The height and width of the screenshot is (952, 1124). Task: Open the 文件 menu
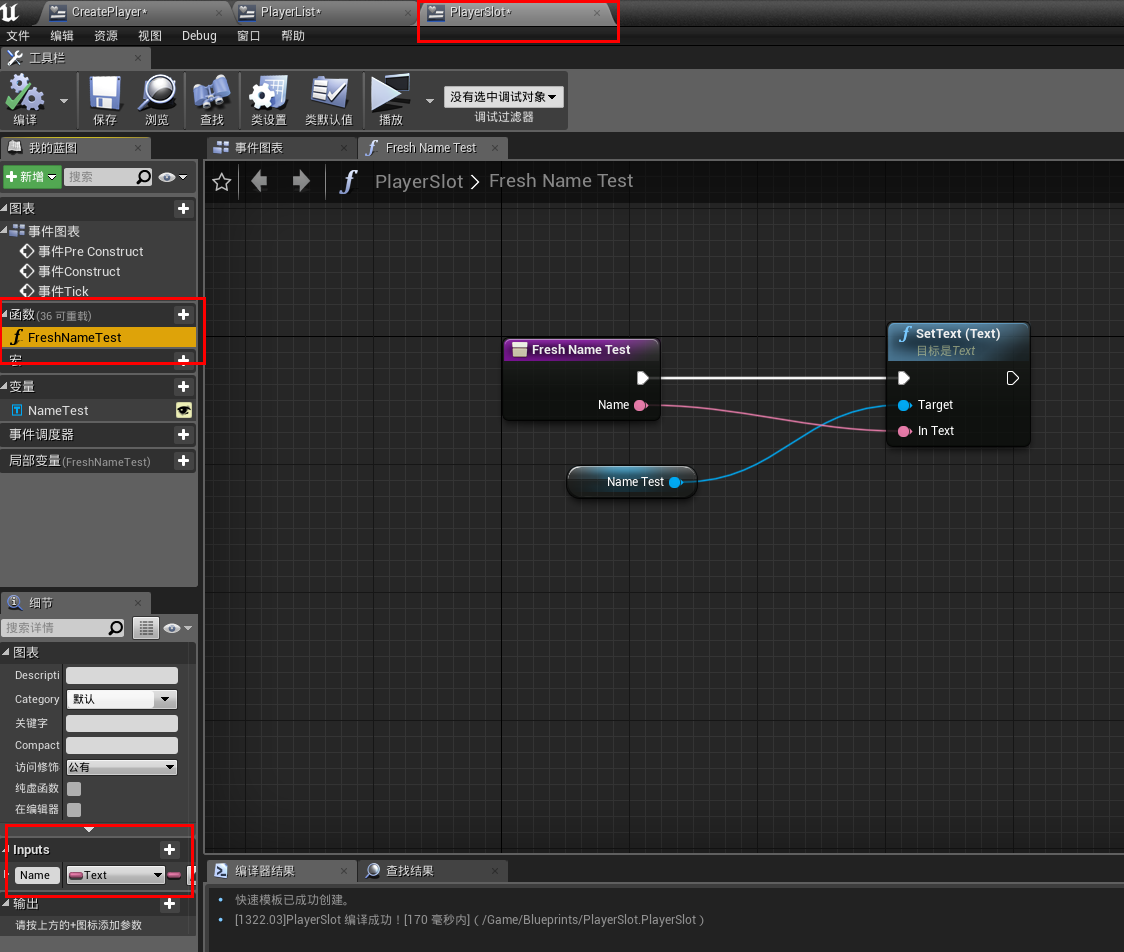[x=17, y=36]
